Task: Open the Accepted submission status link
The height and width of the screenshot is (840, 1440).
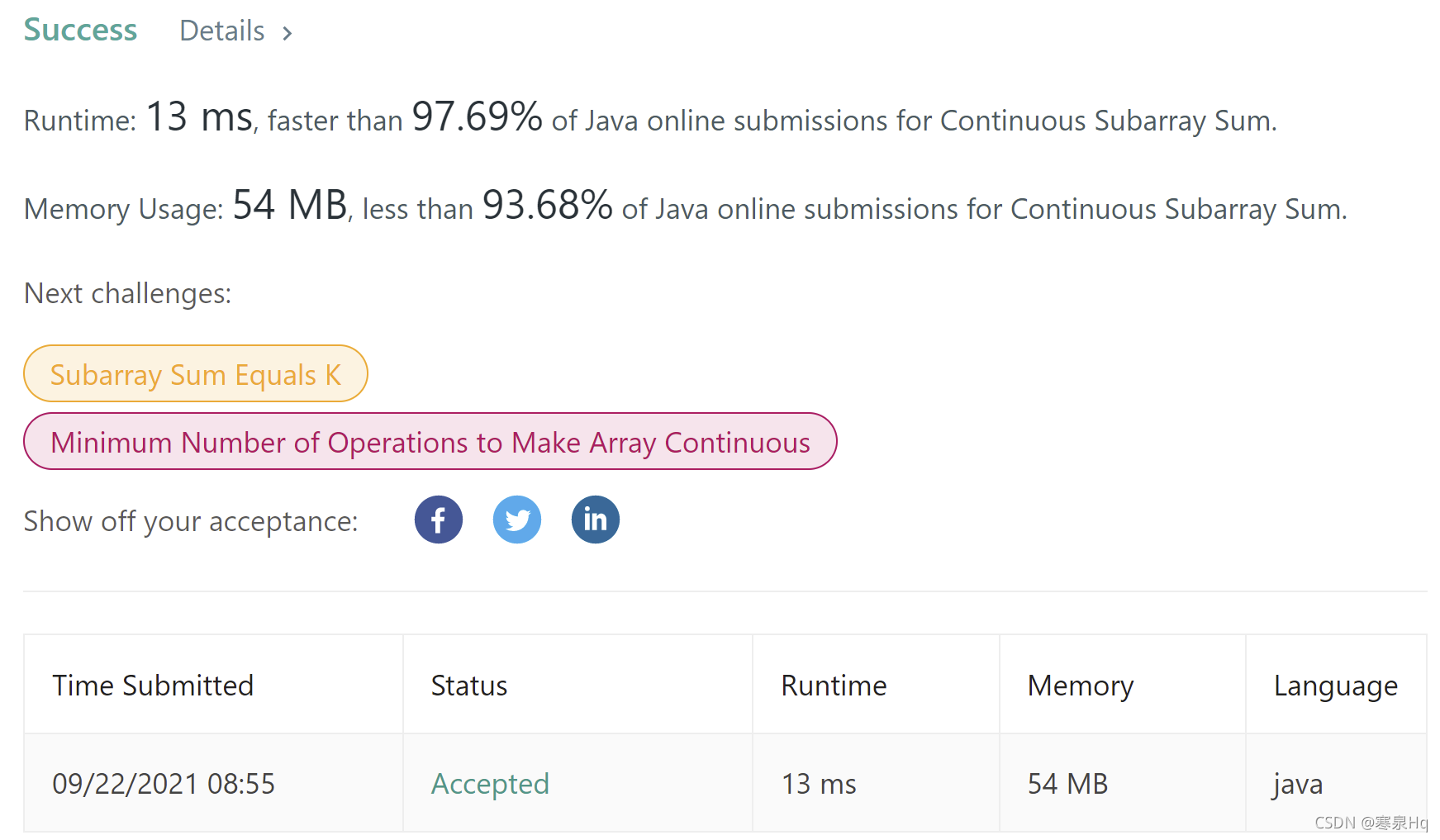Action: tap(490, 783)
